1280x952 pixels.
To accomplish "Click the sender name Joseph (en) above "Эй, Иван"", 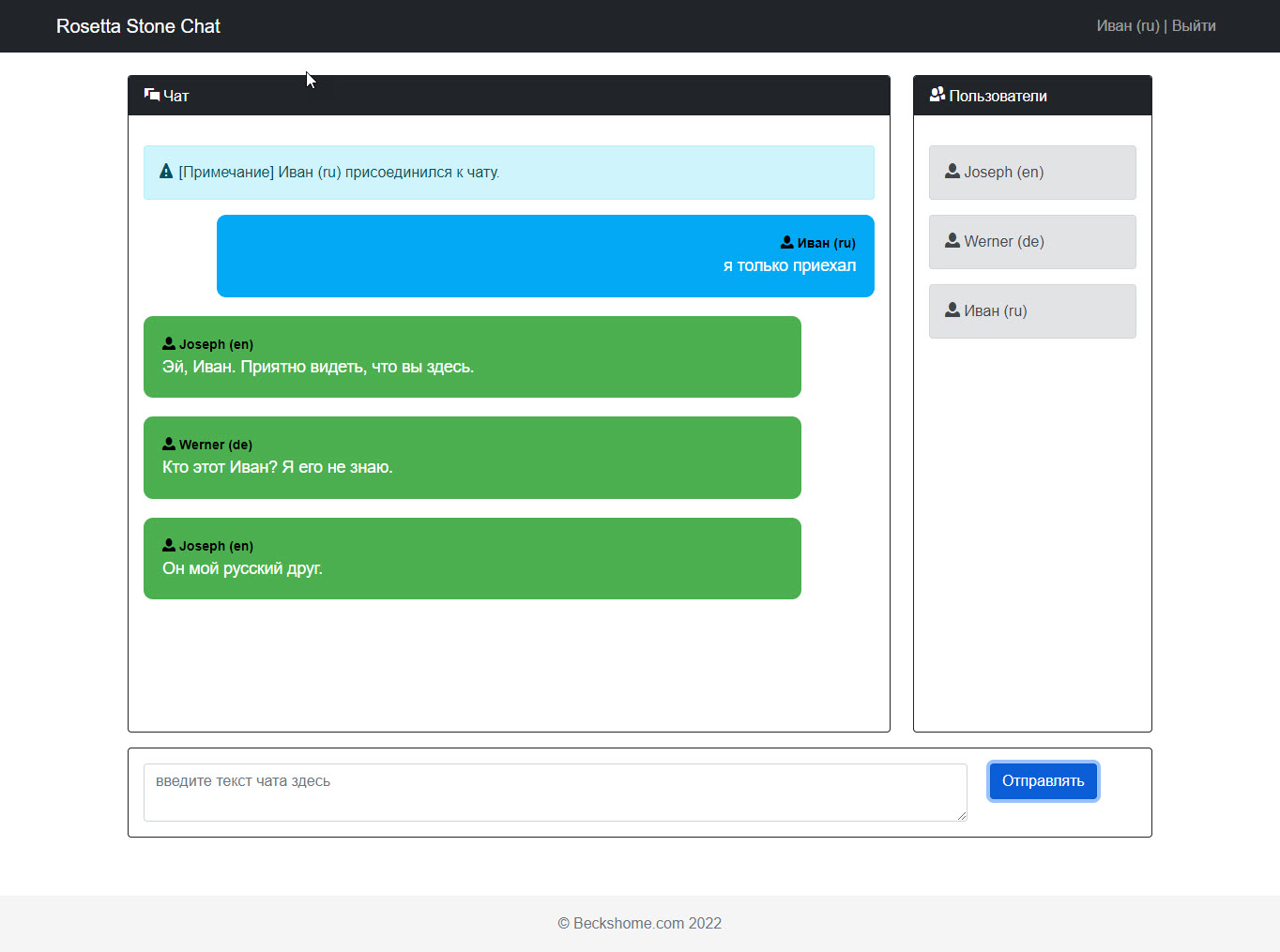I will point(216,344).
